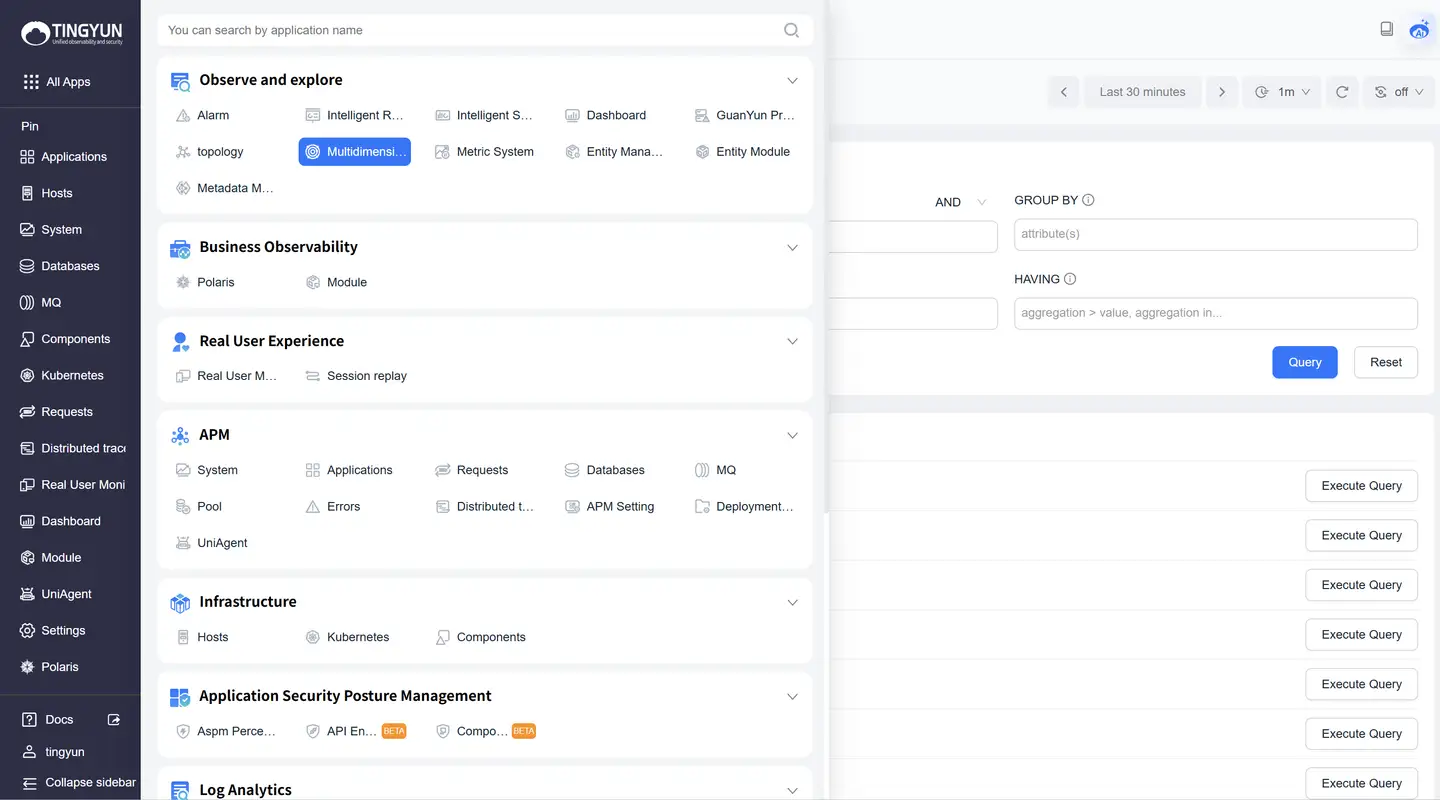Collapse the Observe and explore section
This screenshot has width=1440, height=800.
pos(792,80)
